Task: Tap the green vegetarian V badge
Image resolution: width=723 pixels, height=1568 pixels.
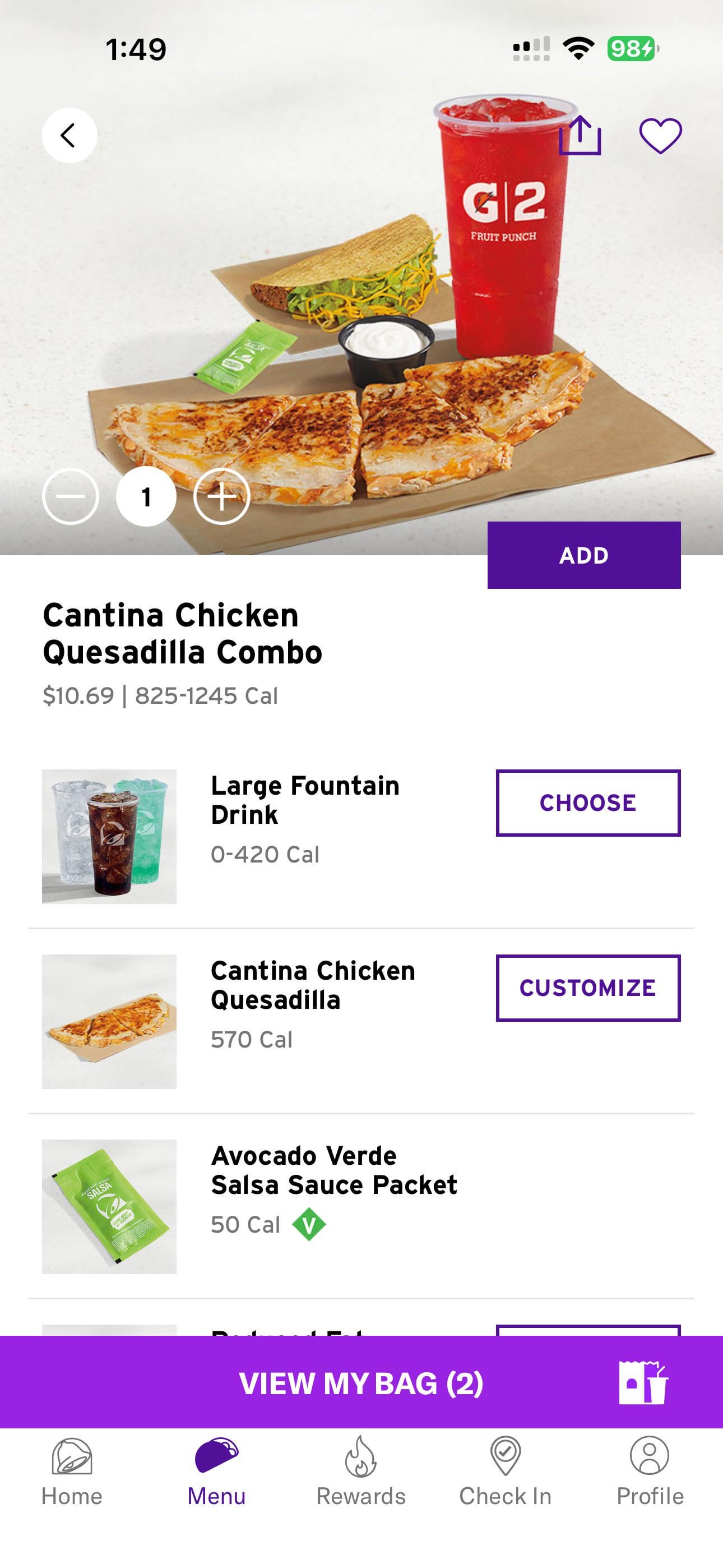Action: pos(309,1225)
